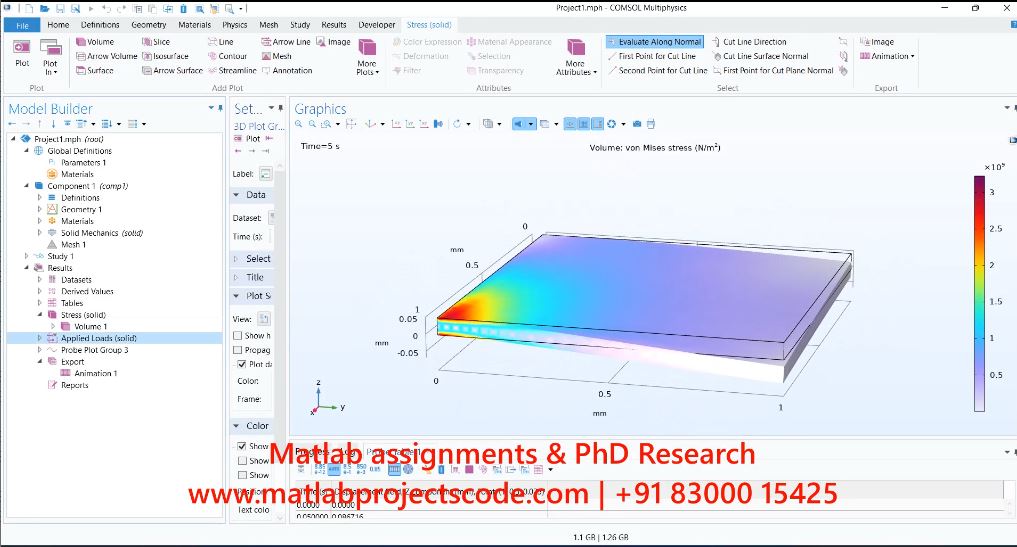Image resolution: width=1017 pixels, height=547 pixels.
Task: Add an Isosurface plot
Action: tap(165, 56)
